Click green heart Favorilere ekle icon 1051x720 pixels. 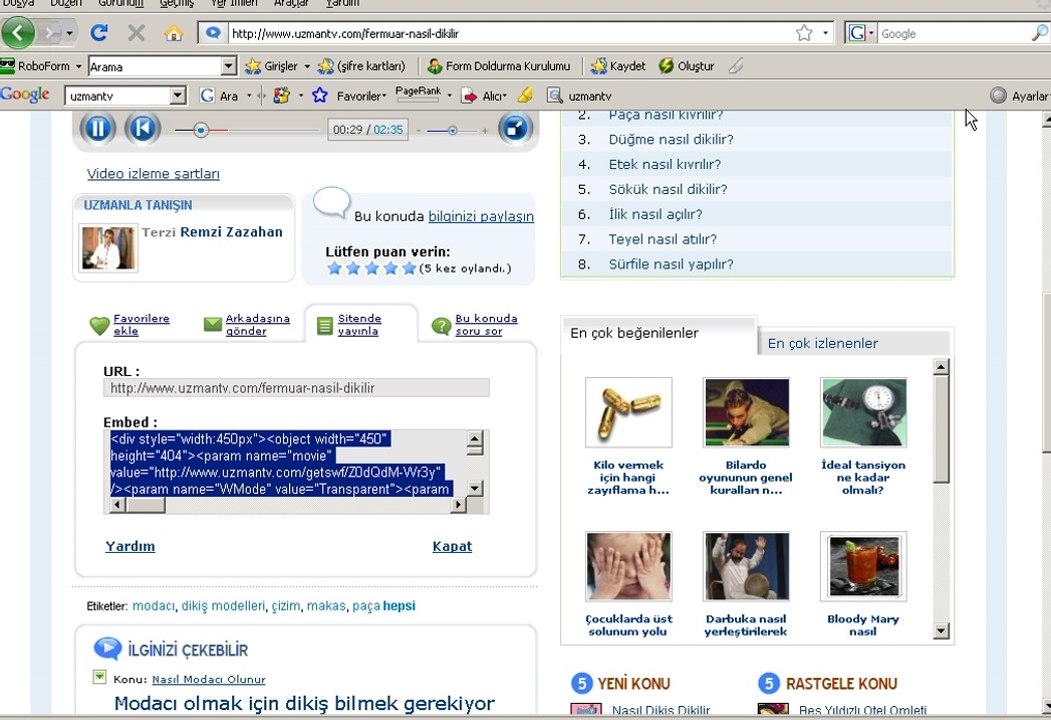coord(99,326)
